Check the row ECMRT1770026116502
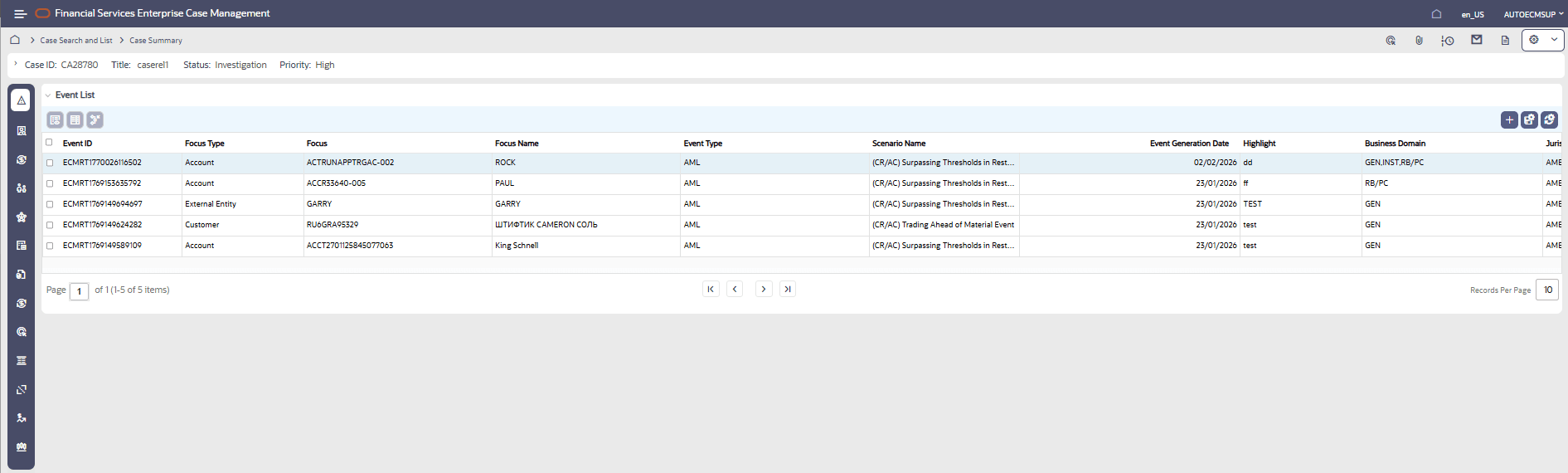 click(x=50, y=163)
